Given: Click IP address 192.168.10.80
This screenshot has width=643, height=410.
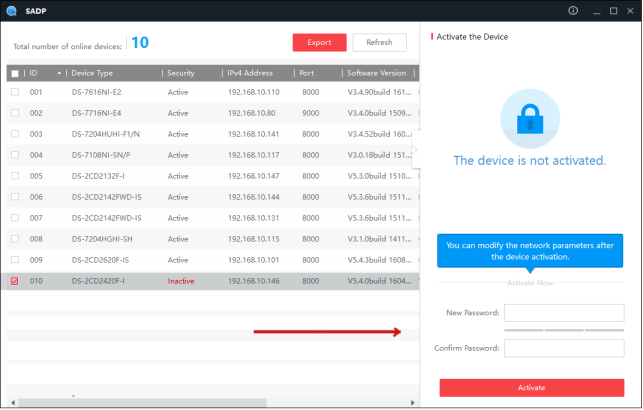Looking at the screenshot, I should [x=252, y=113].
